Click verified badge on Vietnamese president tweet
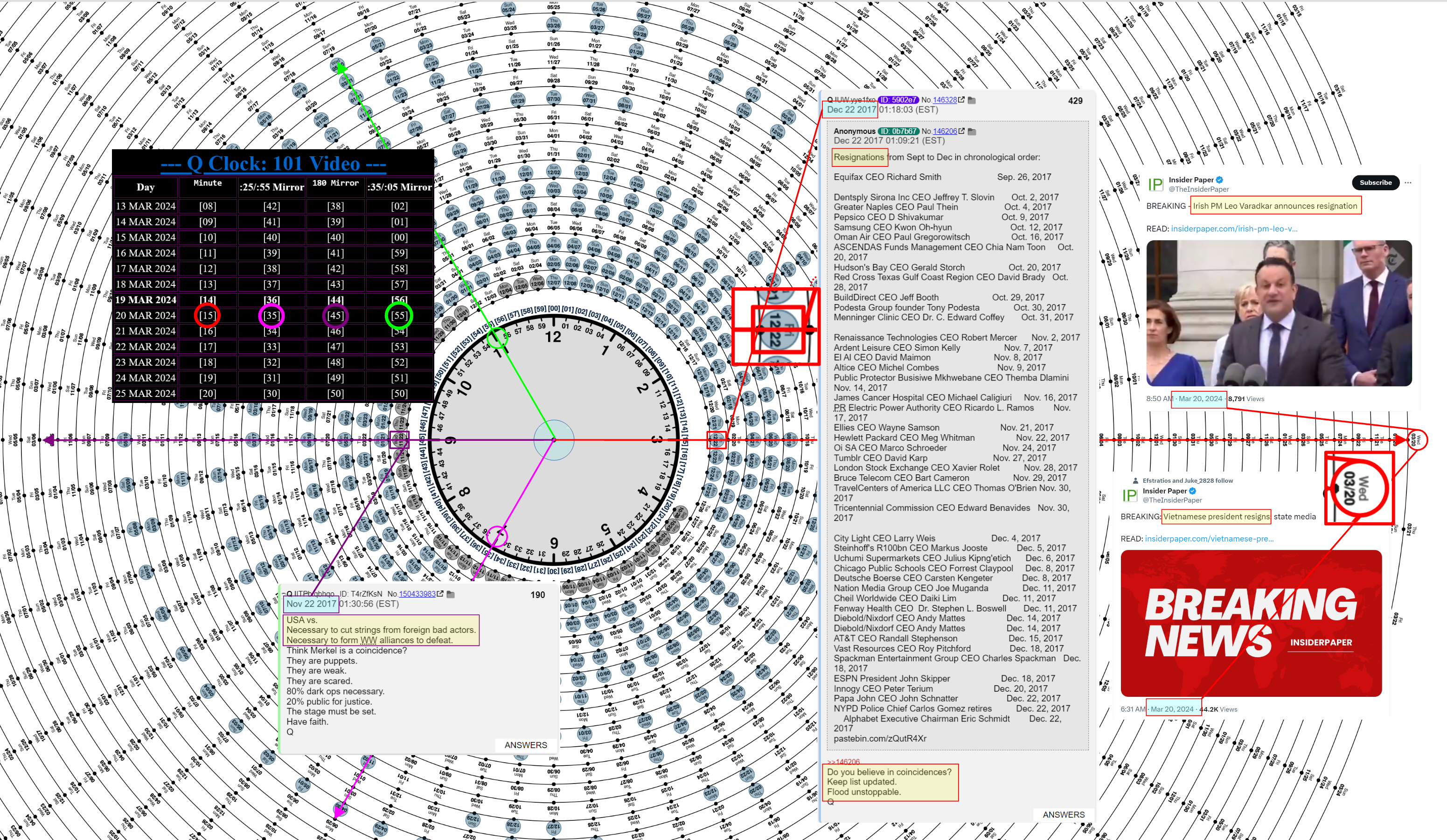This screenshot has height=840, width=1447. (1192, 491)
